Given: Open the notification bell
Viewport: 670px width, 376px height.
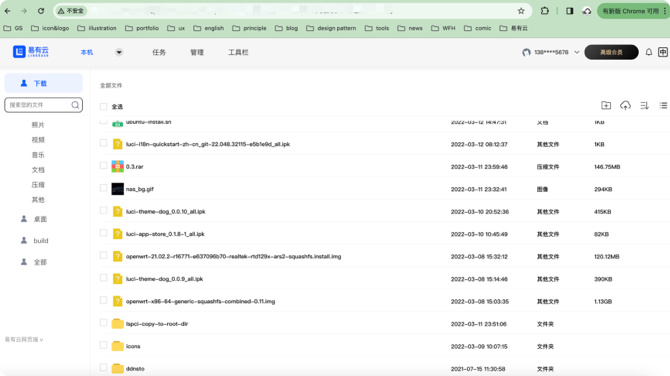Looking at the screenshot, I should (x=649, y=52).
